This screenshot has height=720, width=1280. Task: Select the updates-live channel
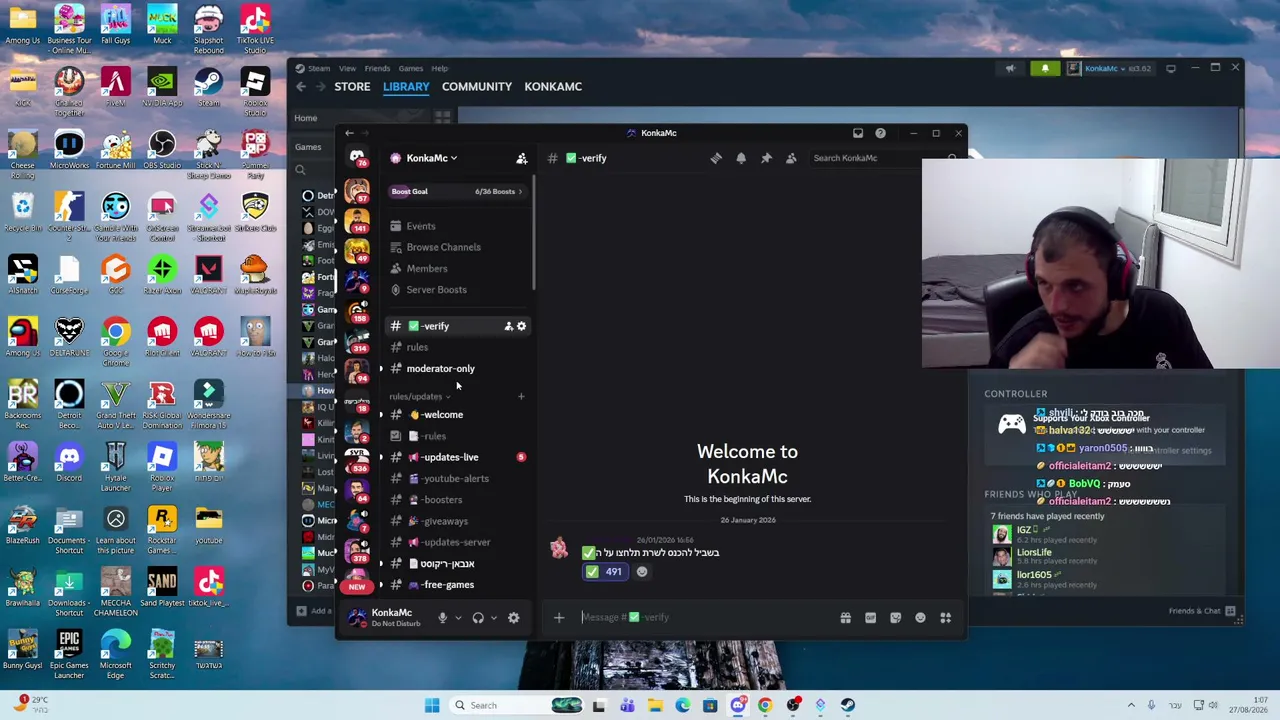click(457, 457)
